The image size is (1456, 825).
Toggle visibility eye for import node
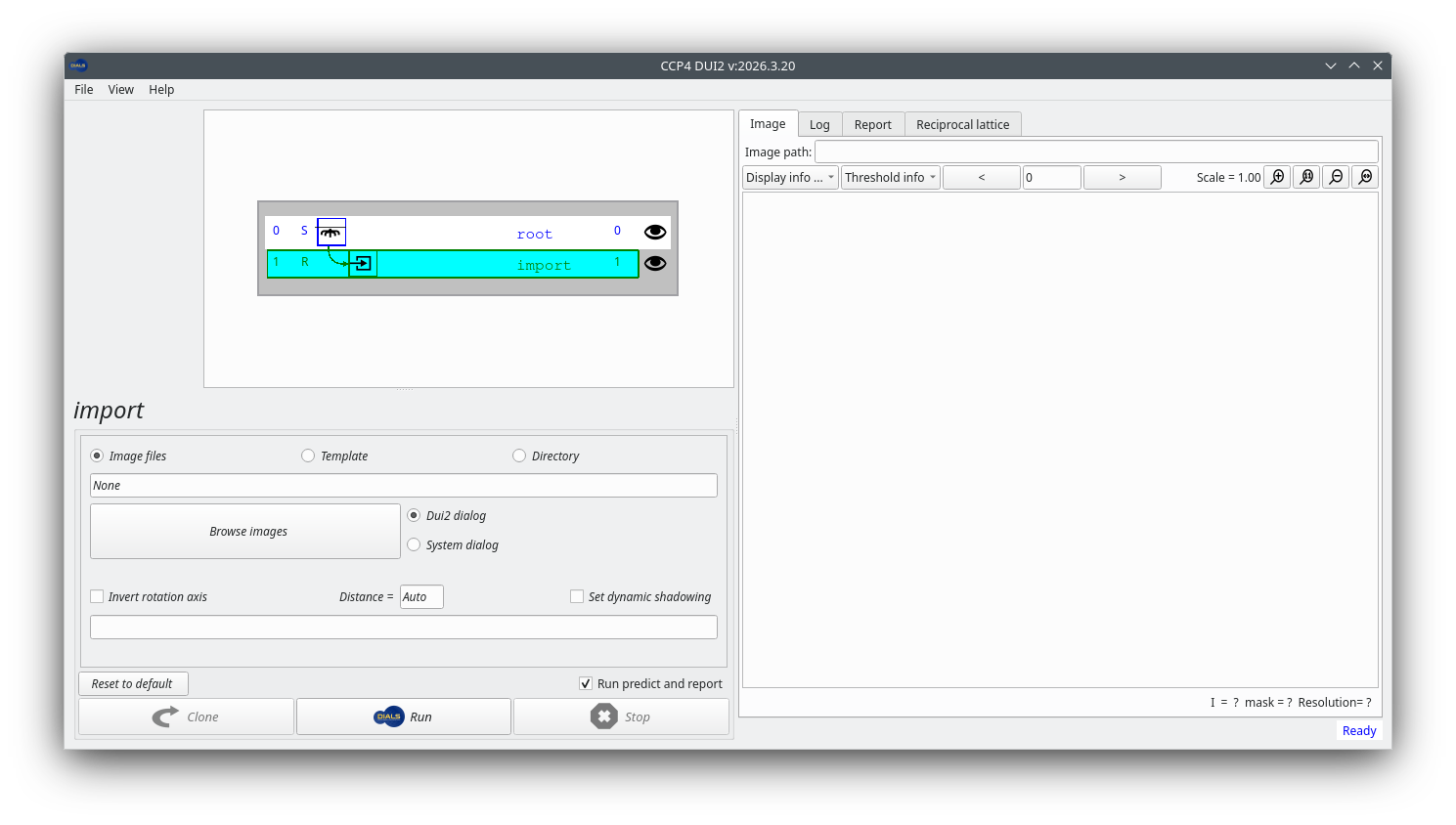click(x=655, y=263)
